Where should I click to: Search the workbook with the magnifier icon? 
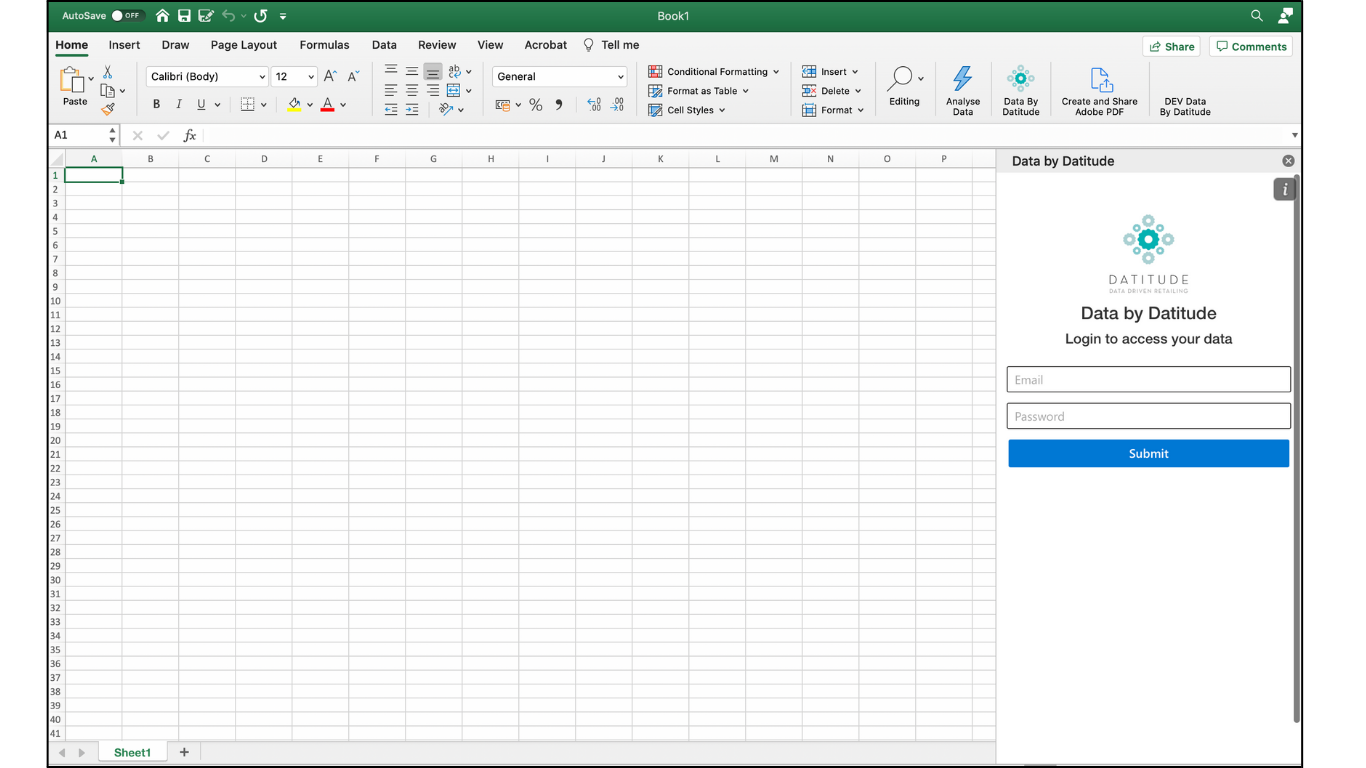(x=1257, y=16)
